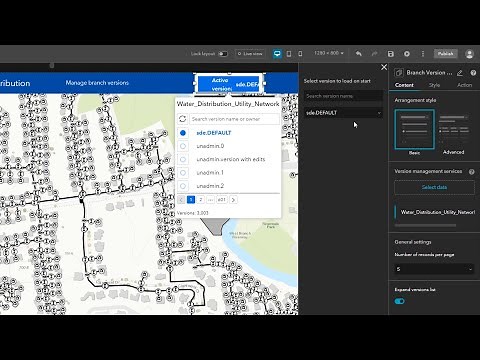Screen dimensions: 480x360
Task: Go to page 2 of versions
Action: coord(200,200)
